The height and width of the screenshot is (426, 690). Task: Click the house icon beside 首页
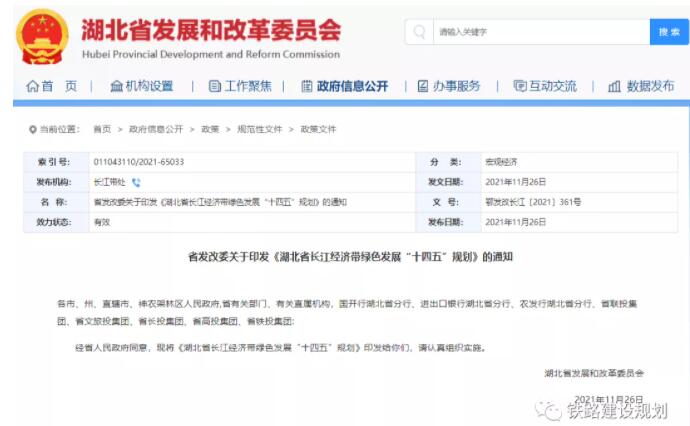33,87
